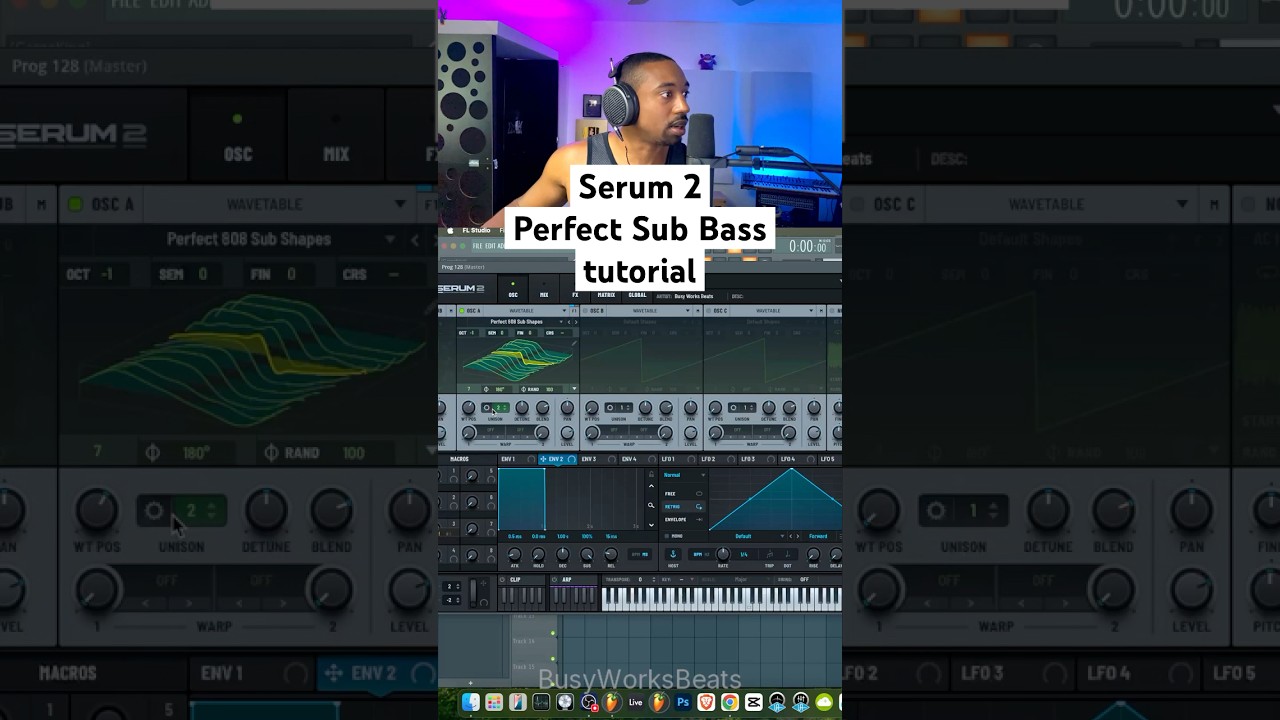Click the 1/4 rate value

coord(743,554)
